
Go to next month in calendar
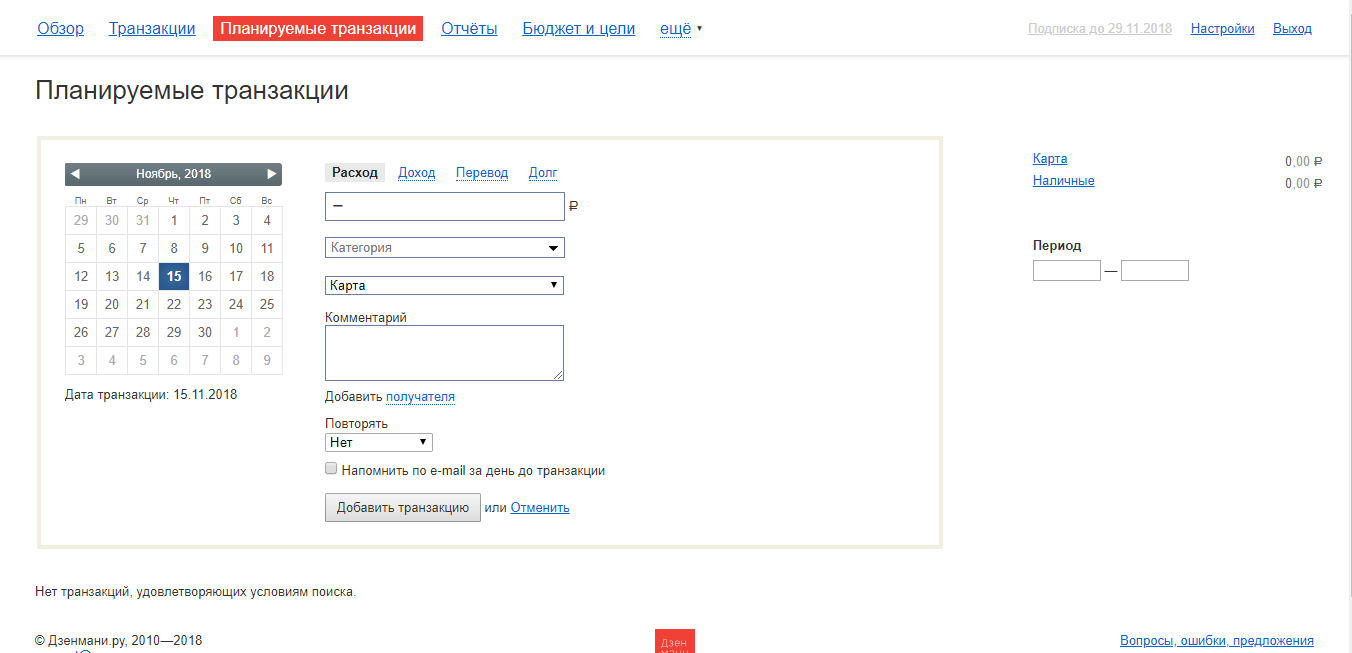(271, 174)
